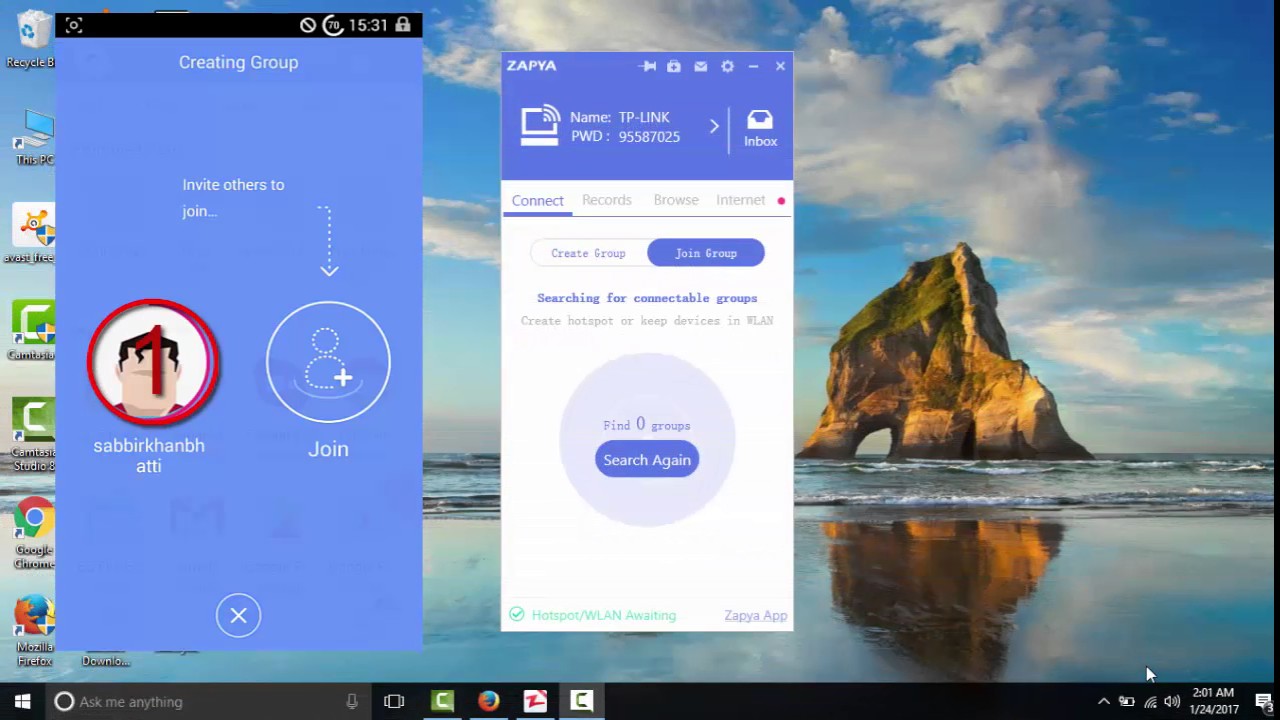Screen dimensions: 1280x720
Task: Expand hotspot details chevron next to TP-LINK
Action: pyautogui.click(x=714, y=126)
